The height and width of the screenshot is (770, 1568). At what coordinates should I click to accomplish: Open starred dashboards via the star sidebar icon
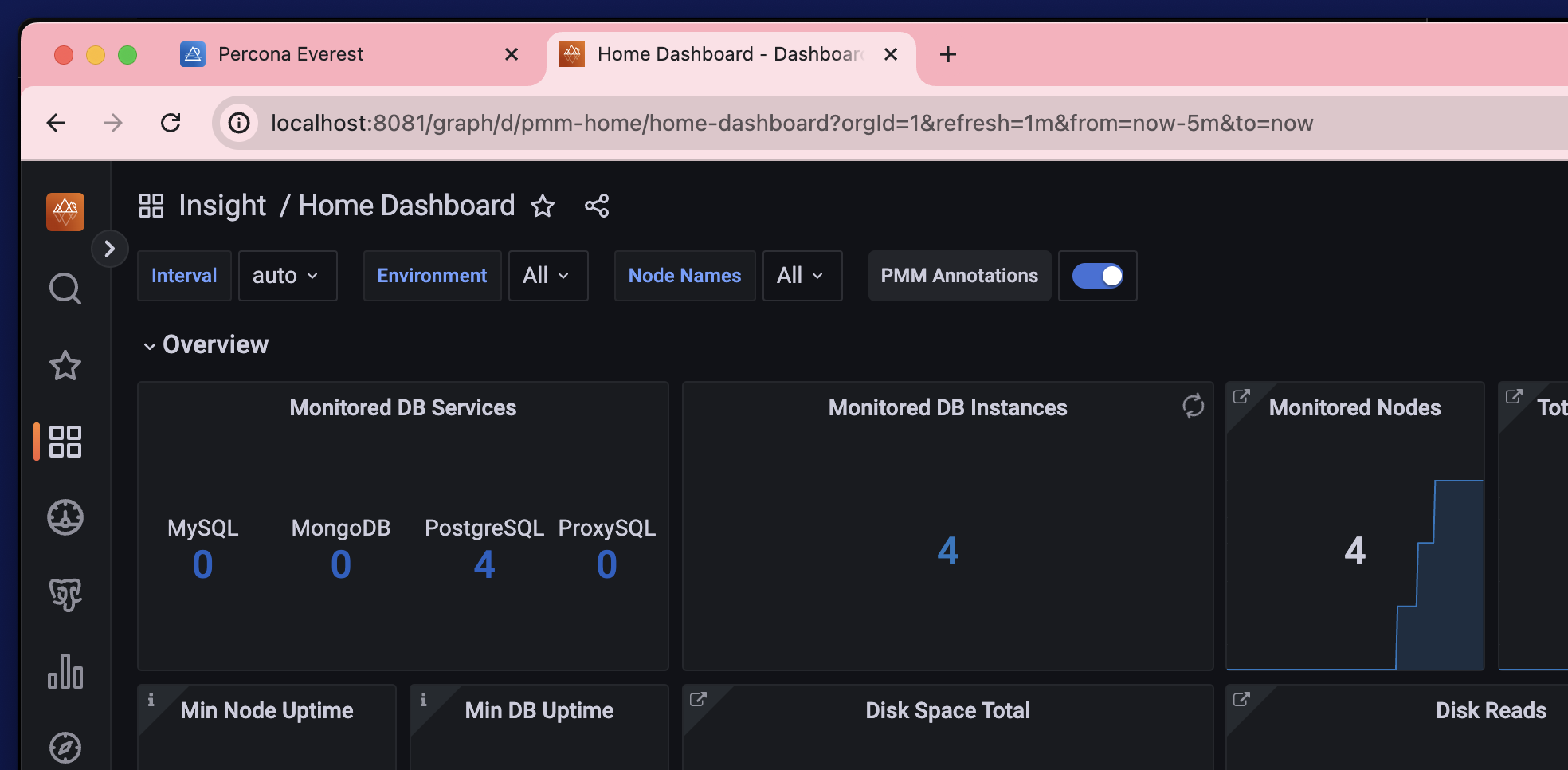65,365
